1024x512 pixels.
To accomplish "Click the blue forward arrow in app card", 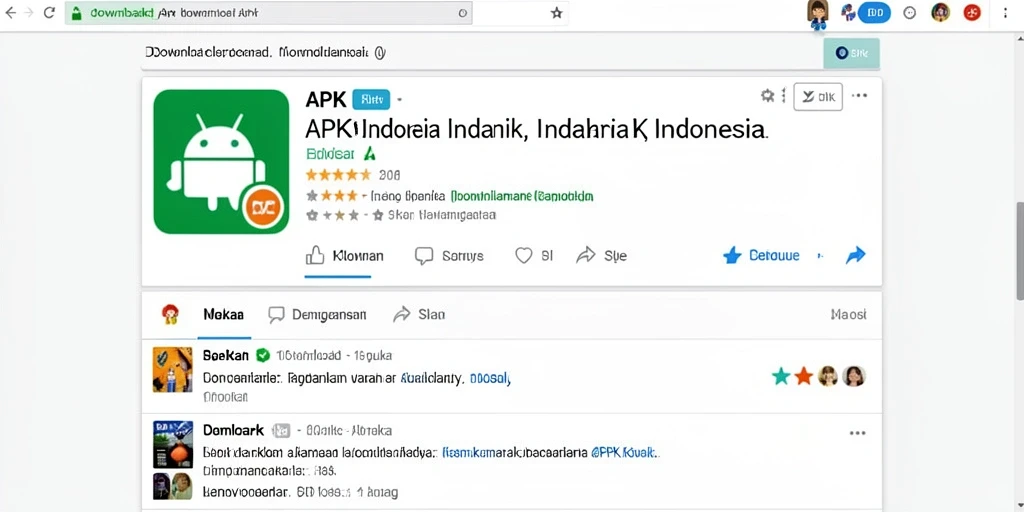I will pyautogui.click(x=856, y=255).
